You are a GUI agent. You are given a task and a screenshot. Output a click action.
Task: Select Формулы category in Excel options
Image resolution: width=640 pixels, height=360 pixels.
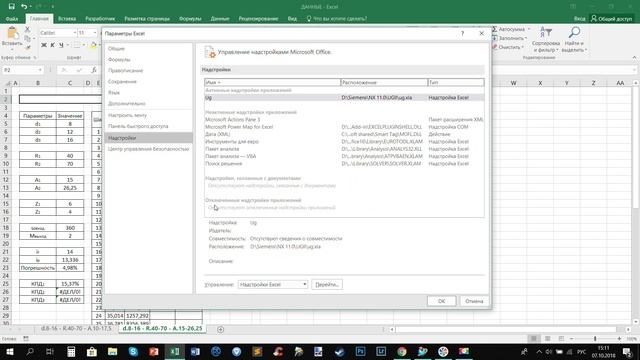(148, 60)
